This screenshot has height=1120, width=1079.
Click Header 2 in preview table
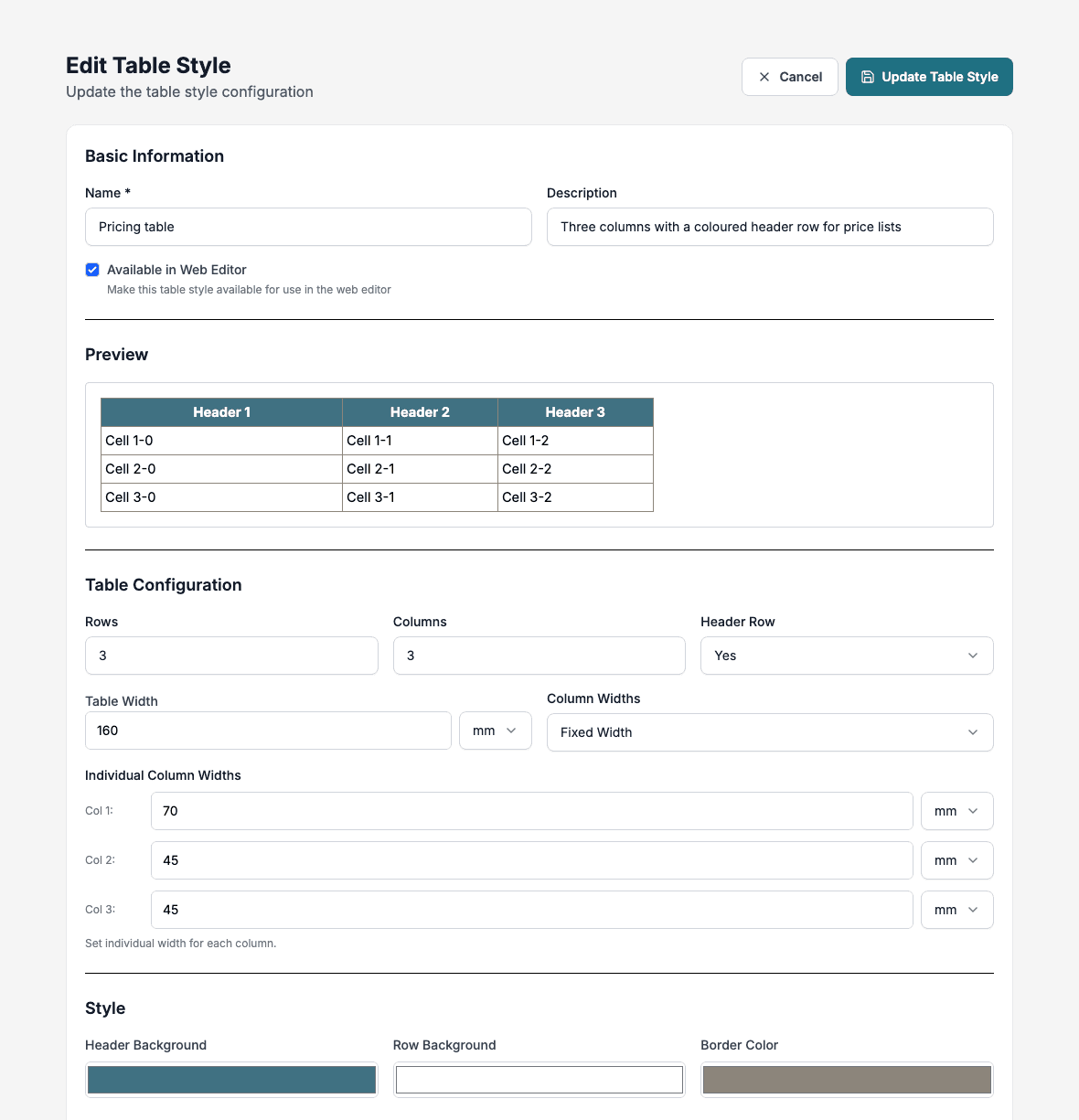coord(420,412)
